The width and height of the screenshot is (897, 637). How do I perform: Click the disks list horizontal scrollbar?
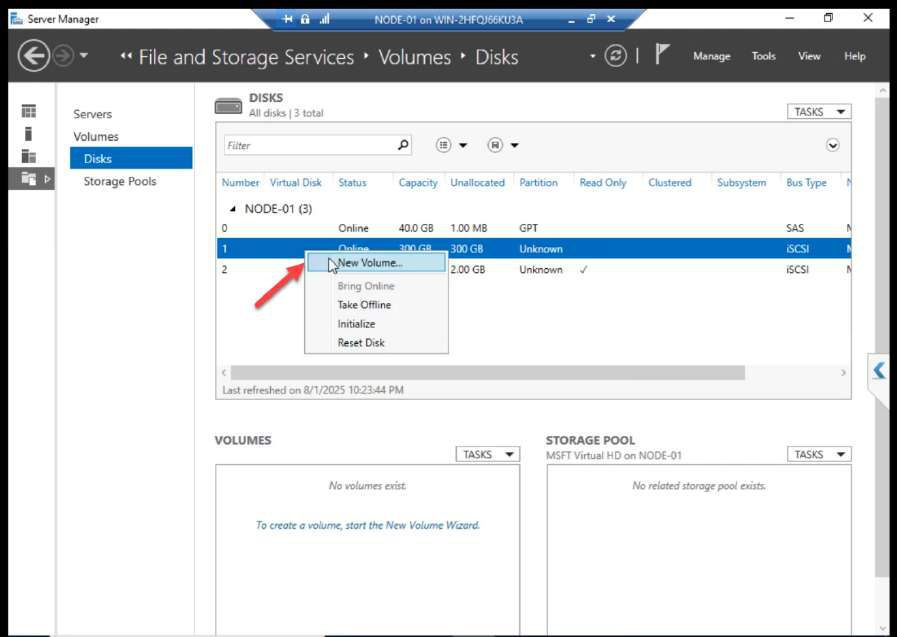pos(487,373)
